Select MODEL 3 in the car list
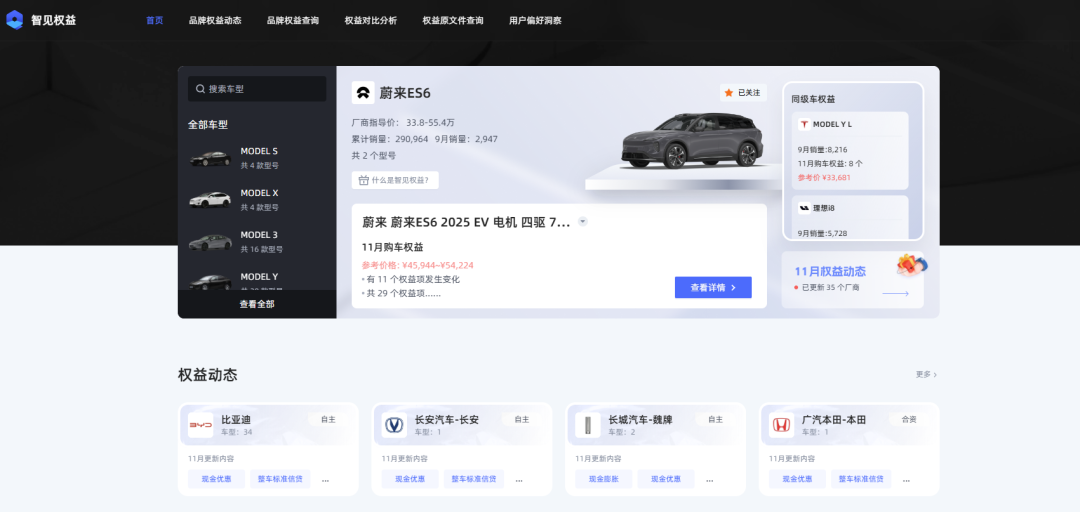Image resolution: width=1080 pixels, height=512 pixels. pos(257,242)
